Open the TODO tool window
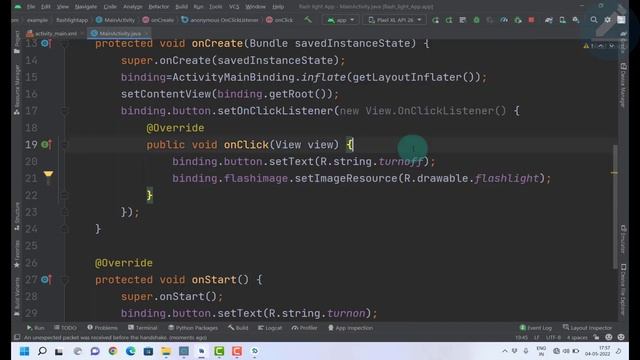This screenshot has width=640, height=360. [65, 328]
